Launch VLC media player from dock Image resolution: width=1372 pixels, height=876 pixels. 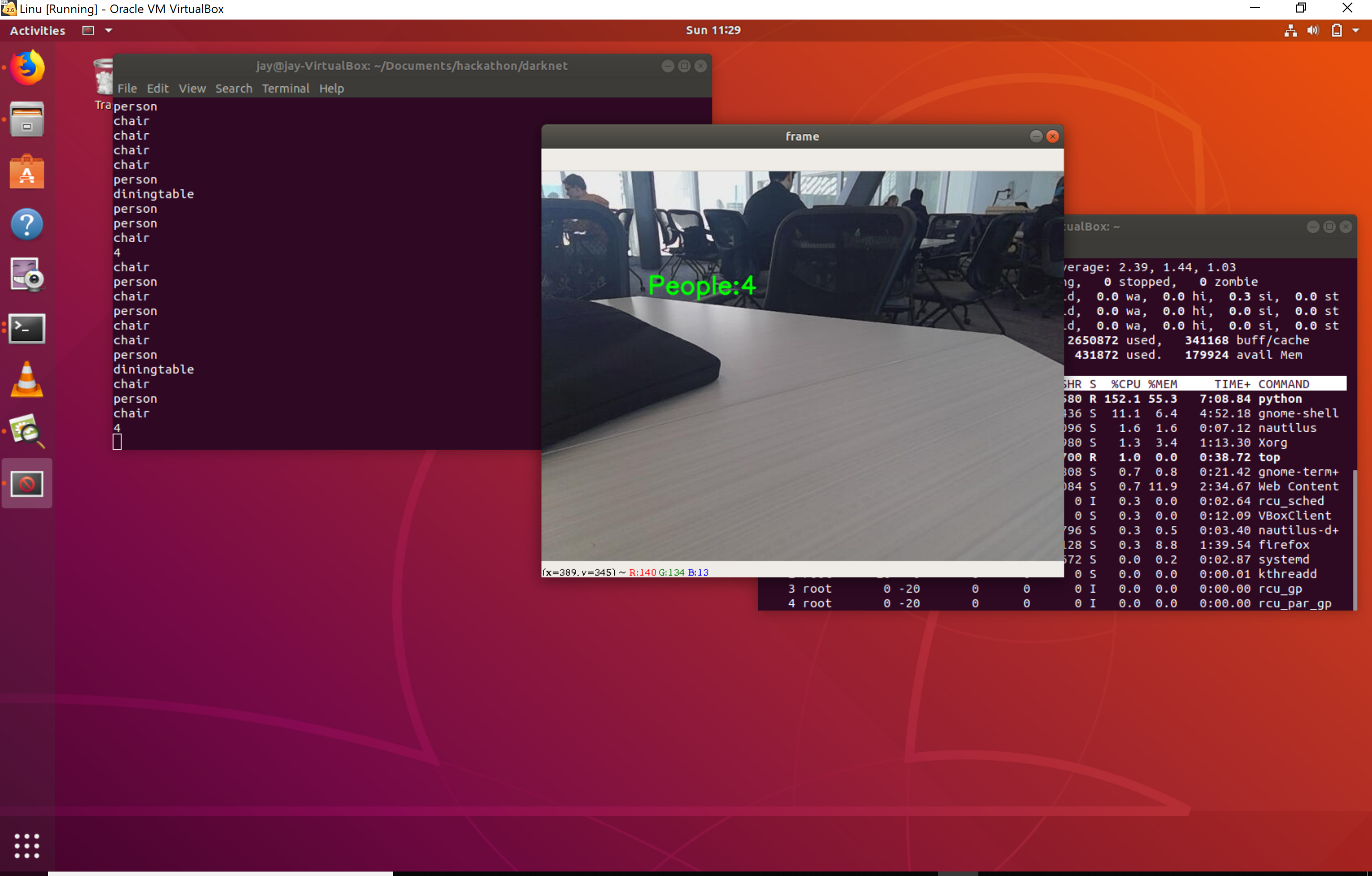tap(27, 380)
